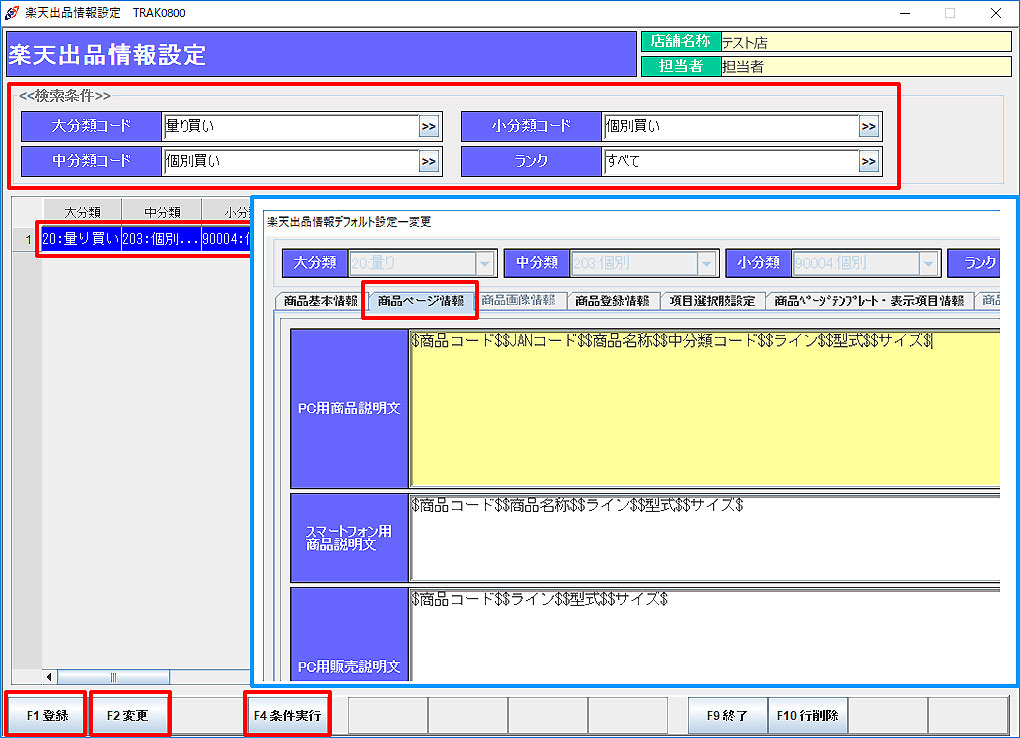
Task: Select the 商品ページ情報 tab
Action: pos(420,300)
